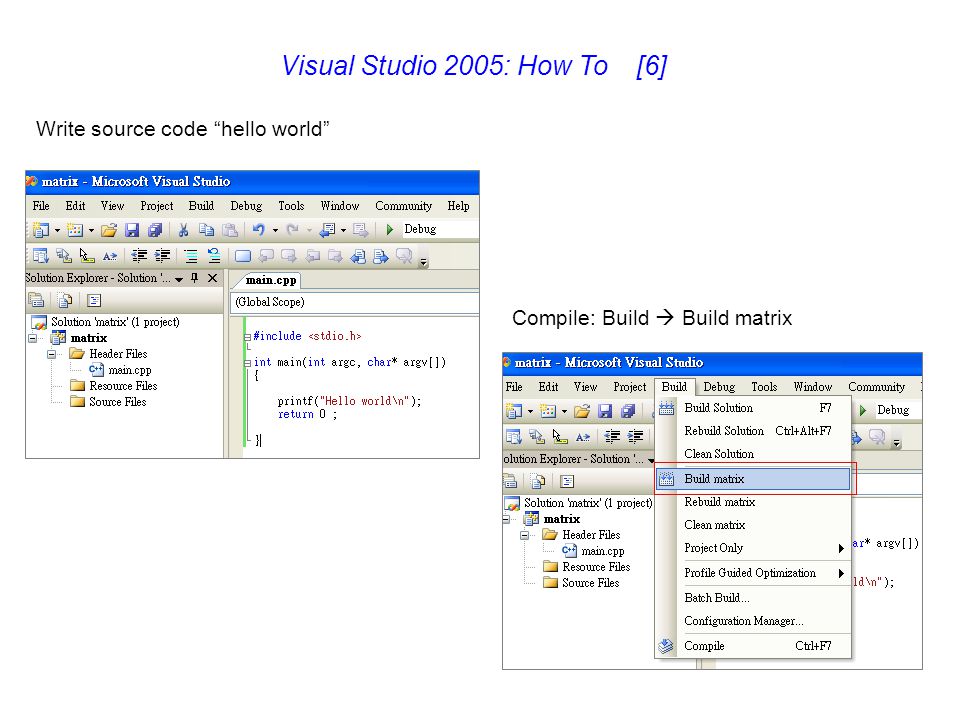Uncomment selected lines icon in code window
The image size is (960, 720).
(214, 255)
